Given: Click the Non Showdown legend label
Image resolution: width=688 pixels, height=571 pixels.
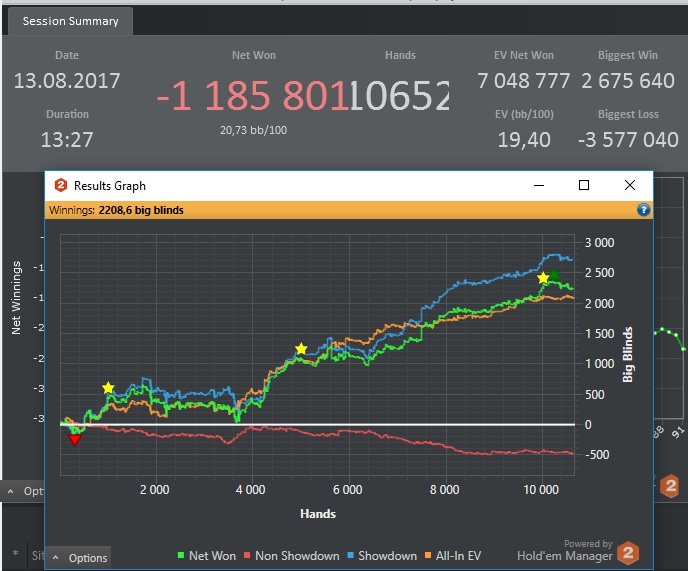Looking at the screenshot, I should [x=297, y=556].
